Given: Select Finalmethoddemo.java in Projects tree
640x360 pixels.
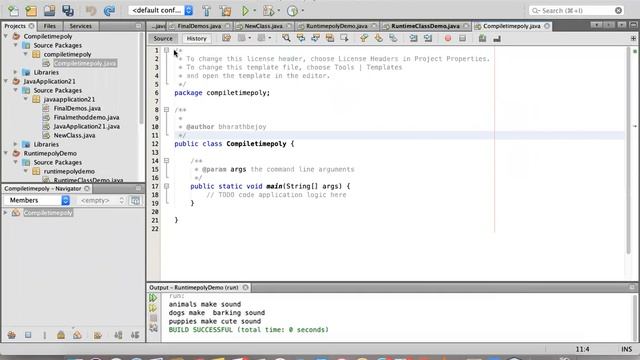Looking at the screenshot, I should [86, 117].
